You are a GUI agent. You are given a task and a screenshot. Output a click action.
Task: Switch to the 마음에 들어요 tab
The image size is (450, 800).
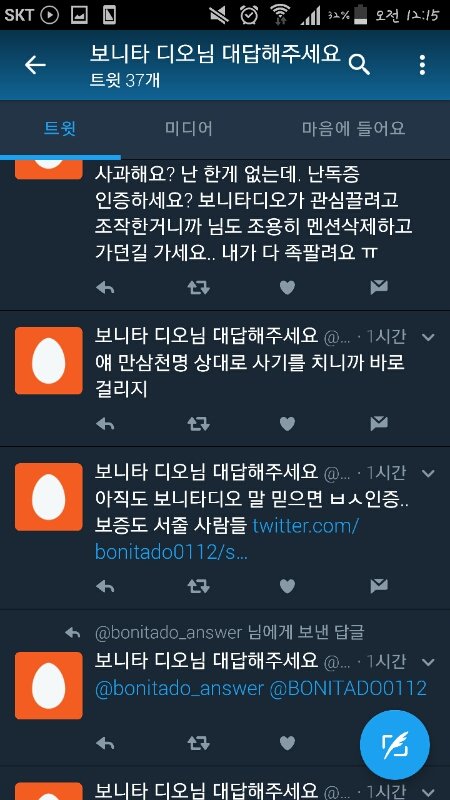(354, 129)
